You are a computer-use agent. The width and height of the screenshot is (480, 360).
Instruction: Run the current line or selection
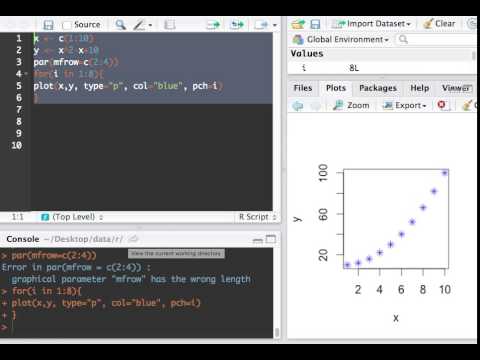click(213, 25)
